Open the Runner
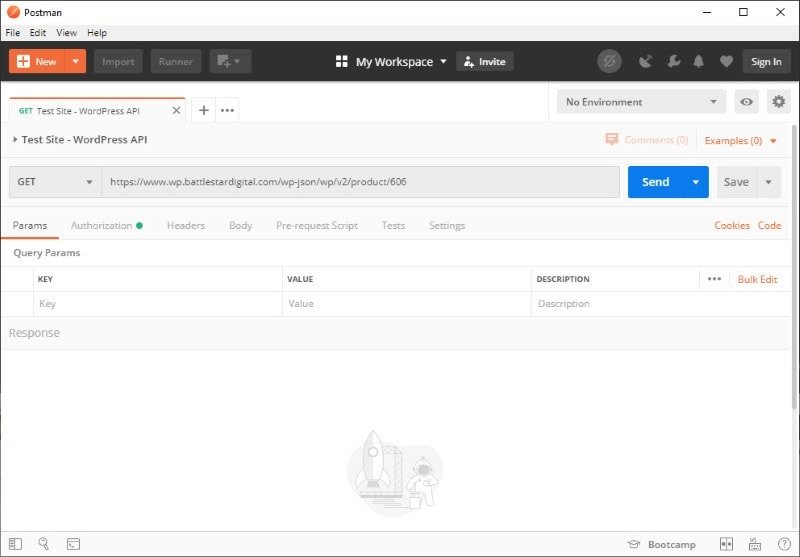The height and width of the screenshot is (557, 800). (176, 61)
